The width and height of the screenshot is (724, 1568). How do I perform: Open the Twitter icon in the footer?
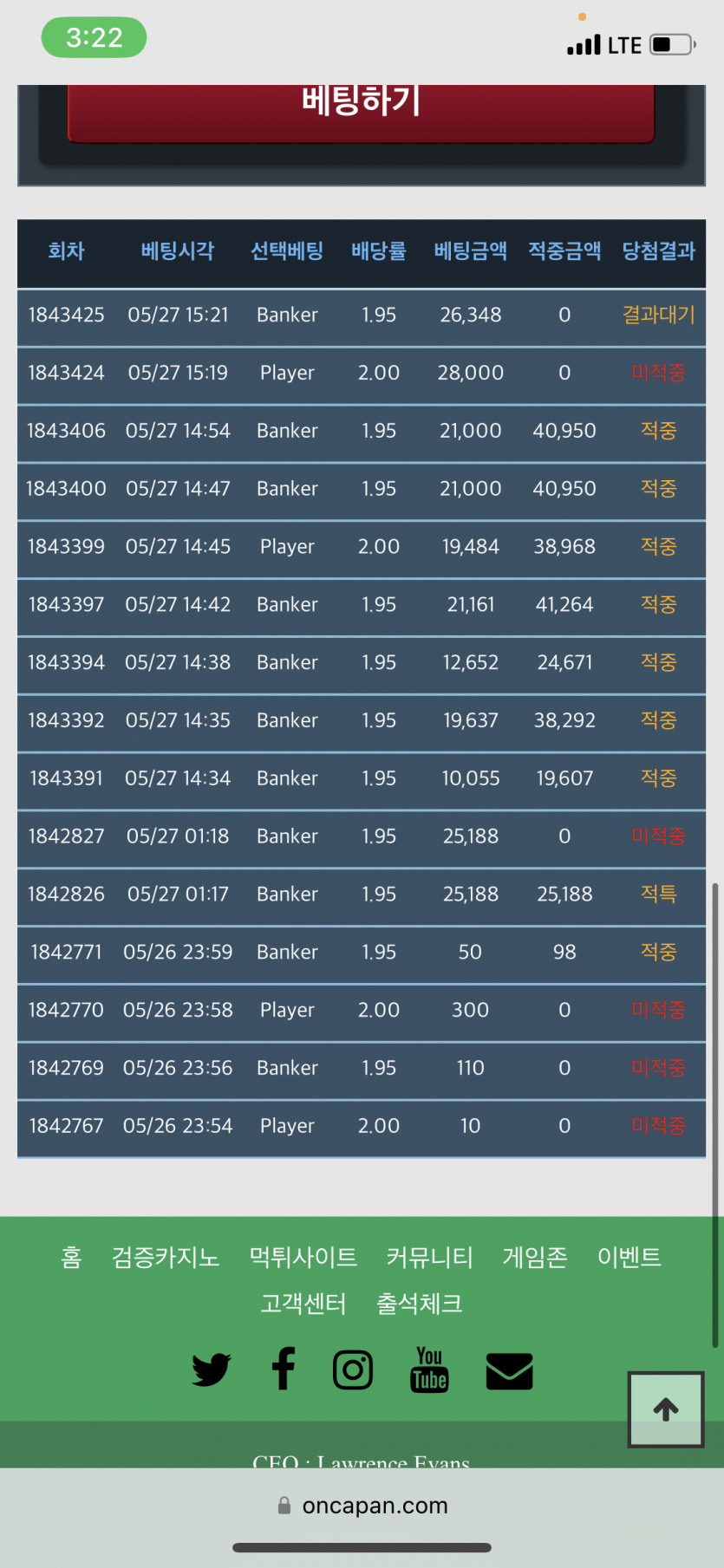211,1370
